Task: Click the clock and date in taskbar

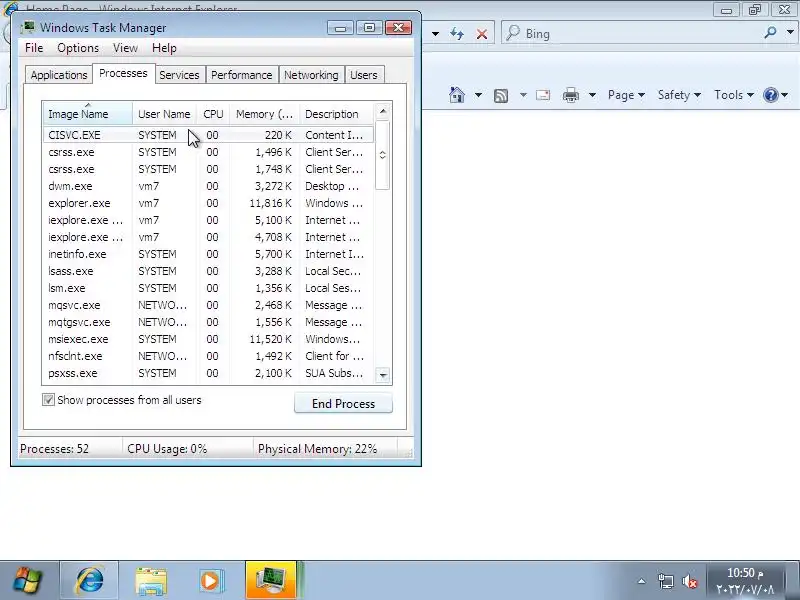Action: pos(745,581)
